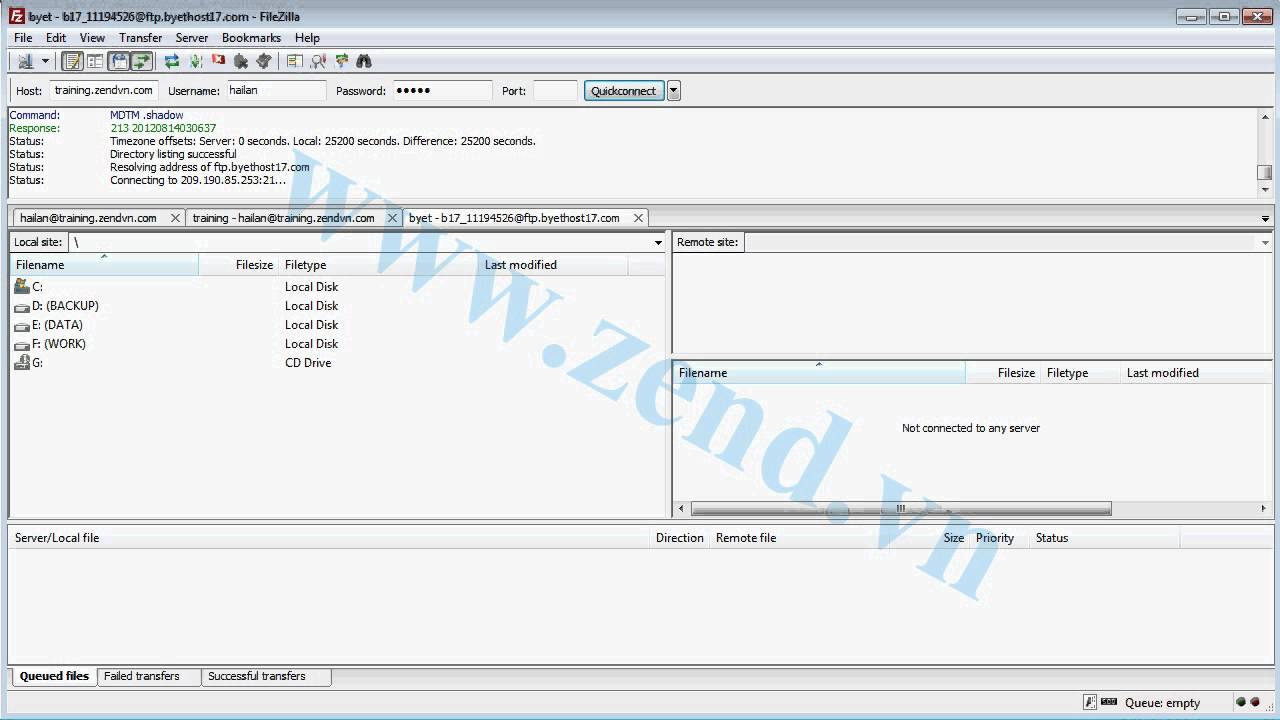Toggle the remote directory tree view
The width and height of the screenshot is (1280, 720).
click(x=119, y=61)
